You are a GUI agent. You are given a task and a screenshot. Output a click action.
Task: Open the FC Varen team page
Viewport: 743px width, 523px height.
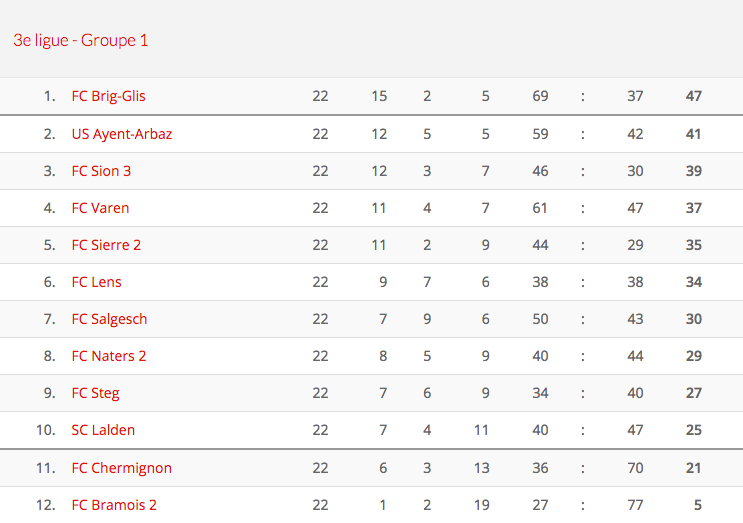[100, 208]
